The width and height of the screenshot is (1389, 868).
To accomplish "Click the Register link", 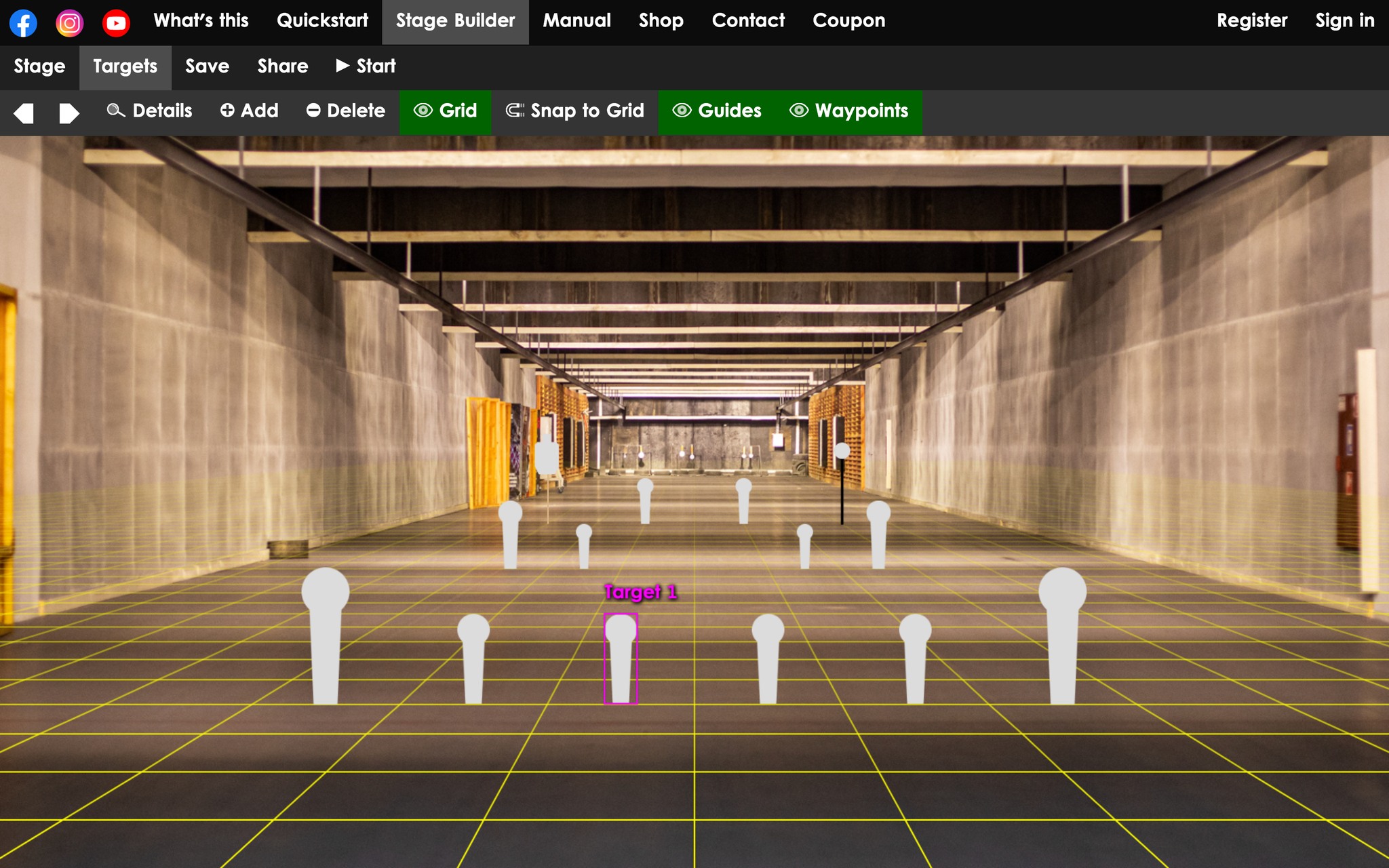I will [x=1251, y=21].
